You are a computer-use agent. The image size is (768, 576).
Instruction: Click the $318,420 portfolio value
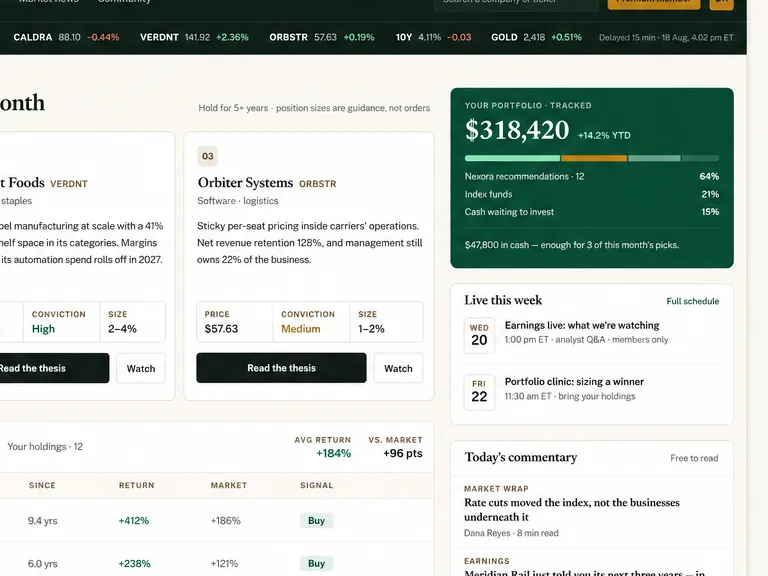517,130
